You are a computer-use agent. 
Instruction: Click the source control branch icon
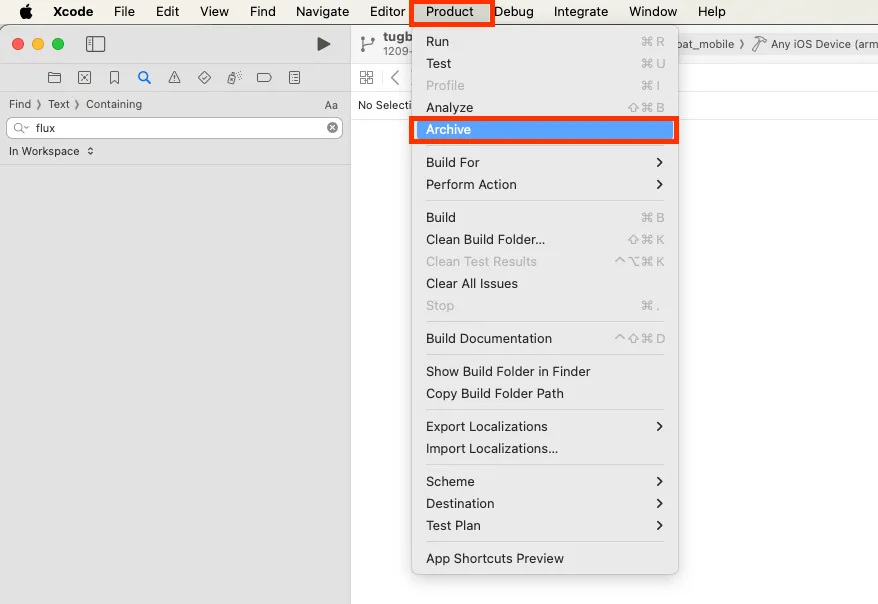point(367,44)
